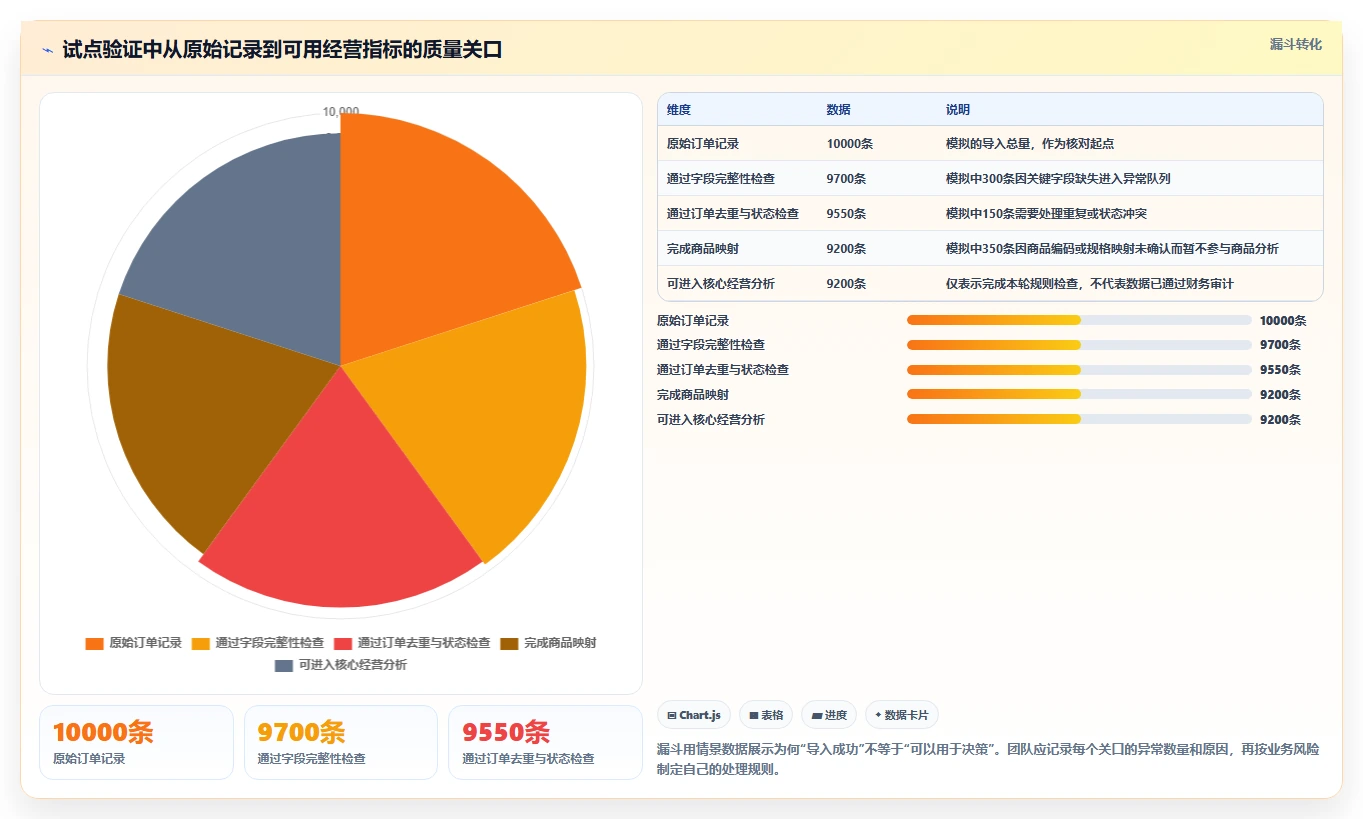Toggle the 通过字段完整性检查 legend swatch
This screenshot has width=1363, height=819.
coord(201,643)
